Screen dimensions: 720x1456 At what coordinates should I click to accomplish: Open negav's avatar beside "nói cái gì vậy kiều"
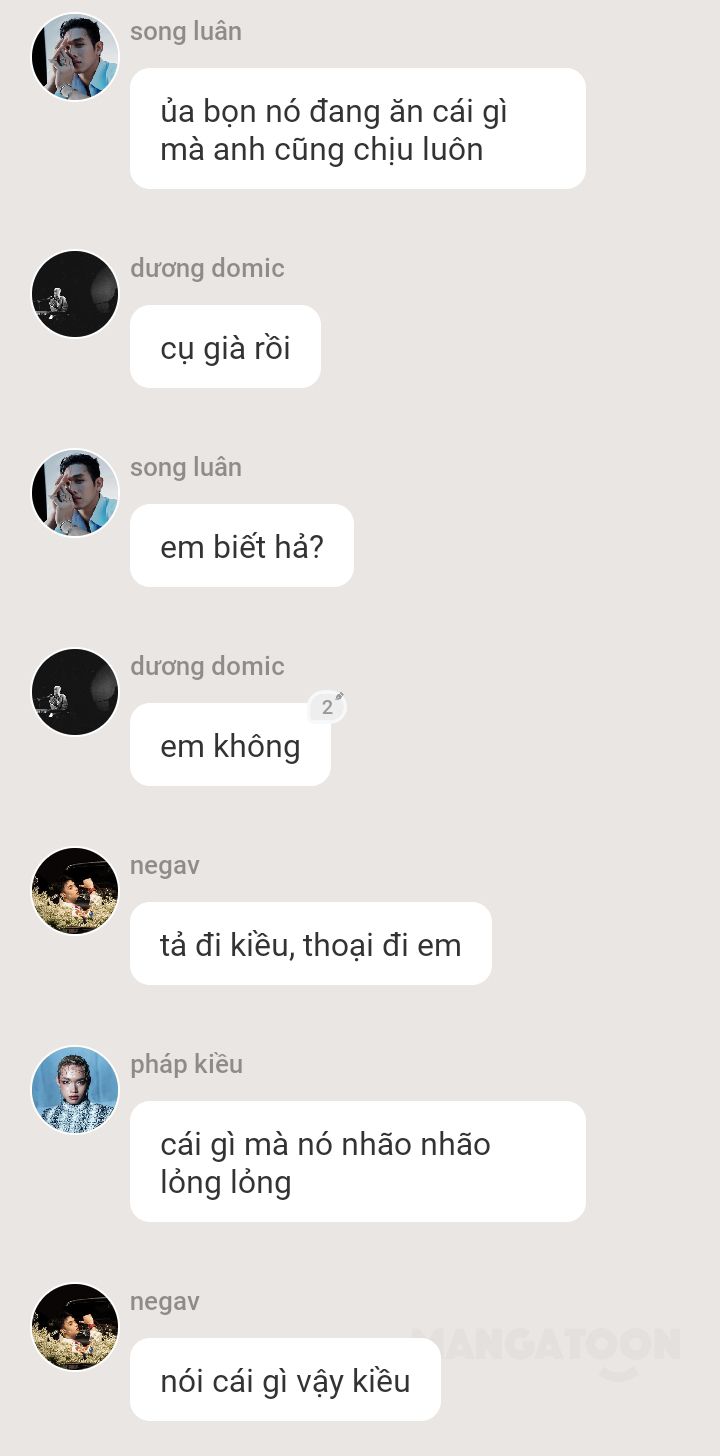point(75,1327)
